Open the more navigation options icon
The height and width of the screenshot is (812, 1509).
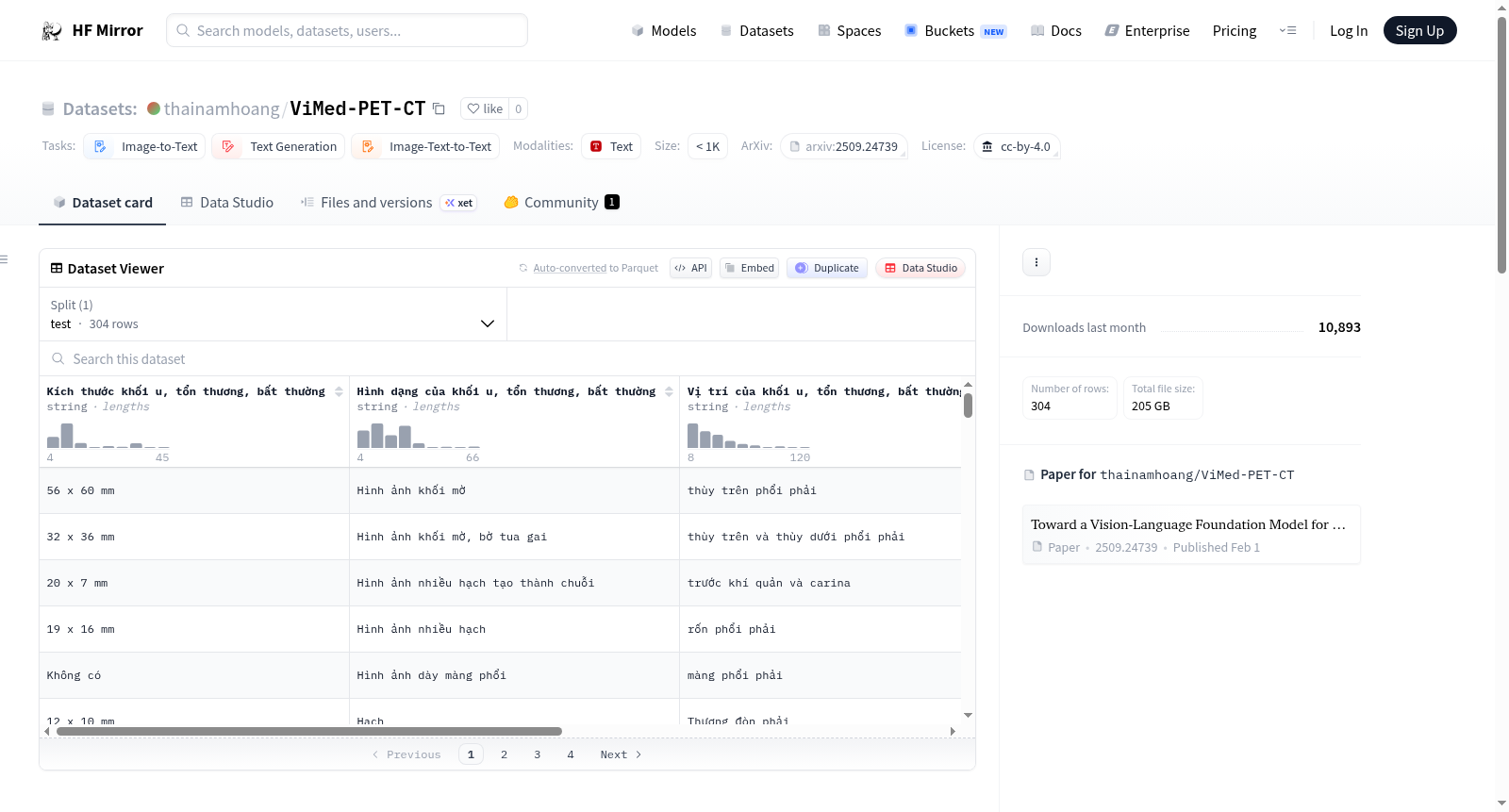[1287, 31]
